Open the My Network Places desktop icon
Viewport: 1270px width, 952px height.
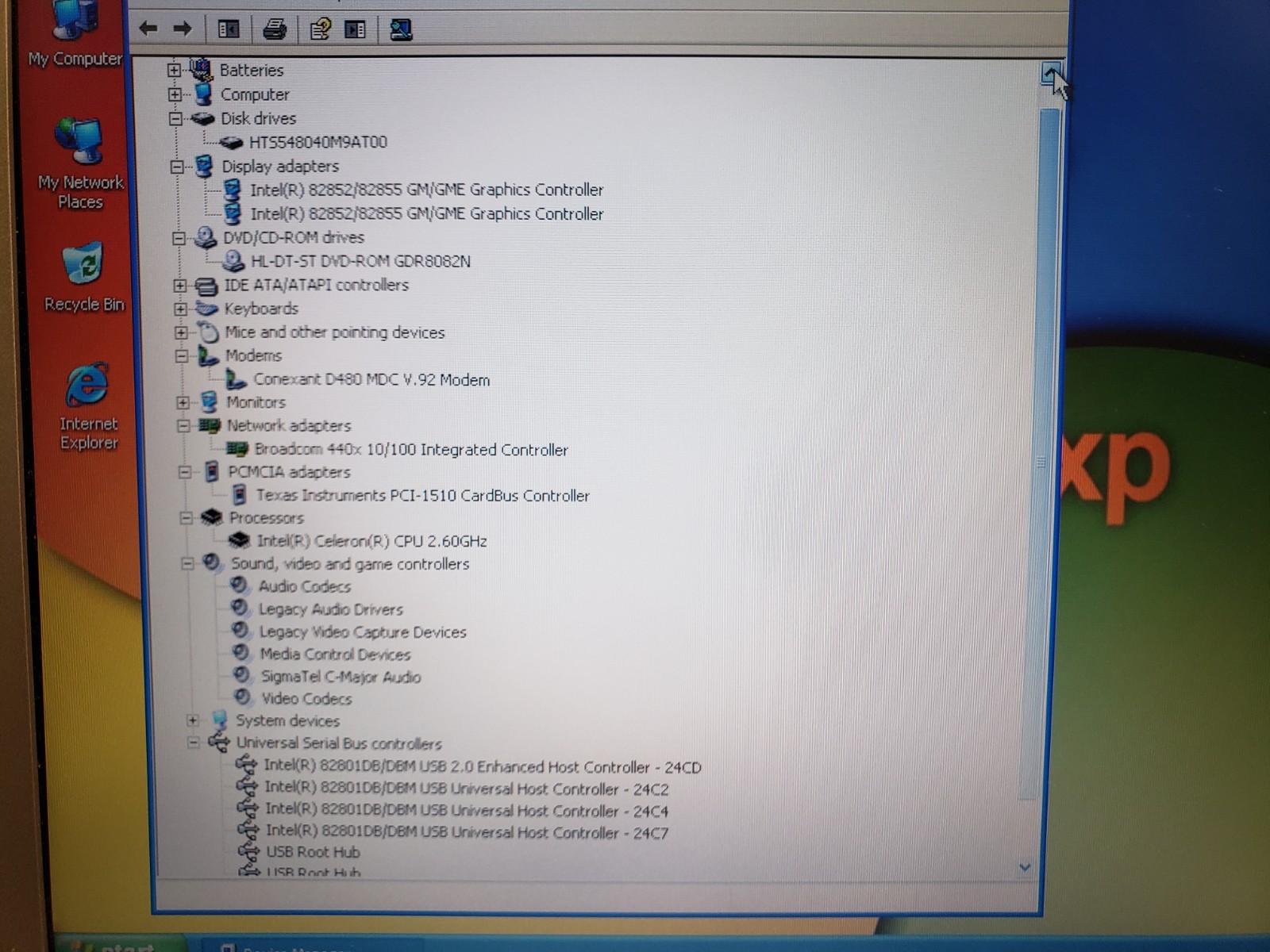tap(81, 163)
